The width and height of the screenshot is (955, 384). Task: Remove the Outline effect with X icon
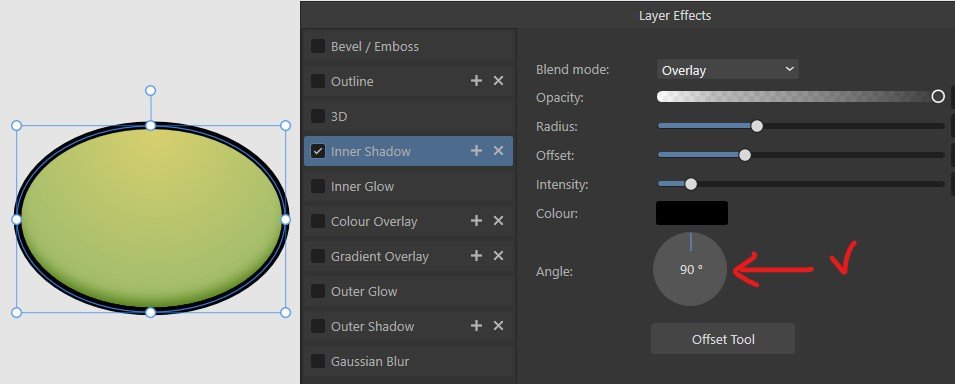(x=498, y=81)
